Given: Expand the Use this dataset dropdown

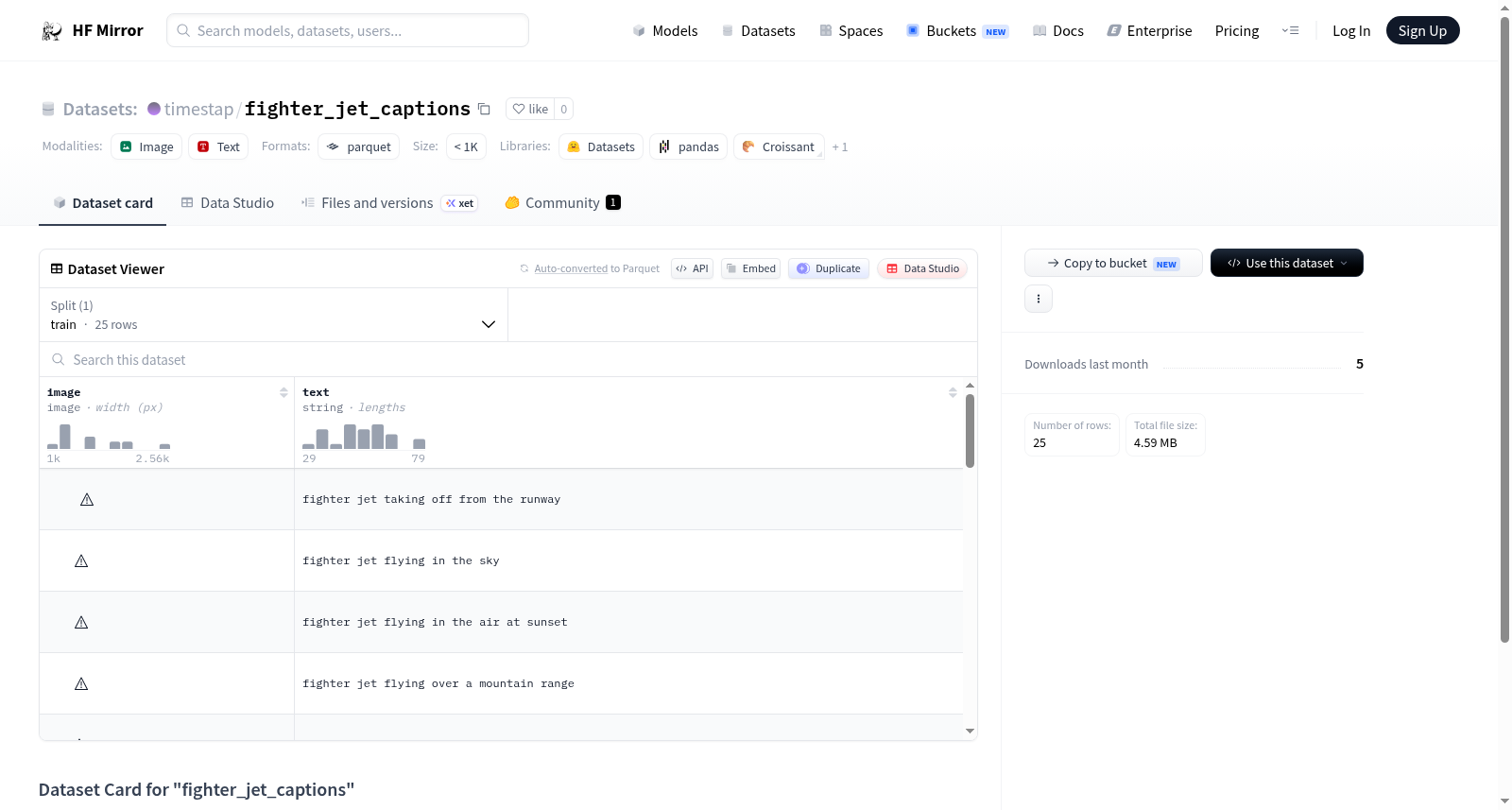Looking at the screenshot, I should coord(1287,263).
